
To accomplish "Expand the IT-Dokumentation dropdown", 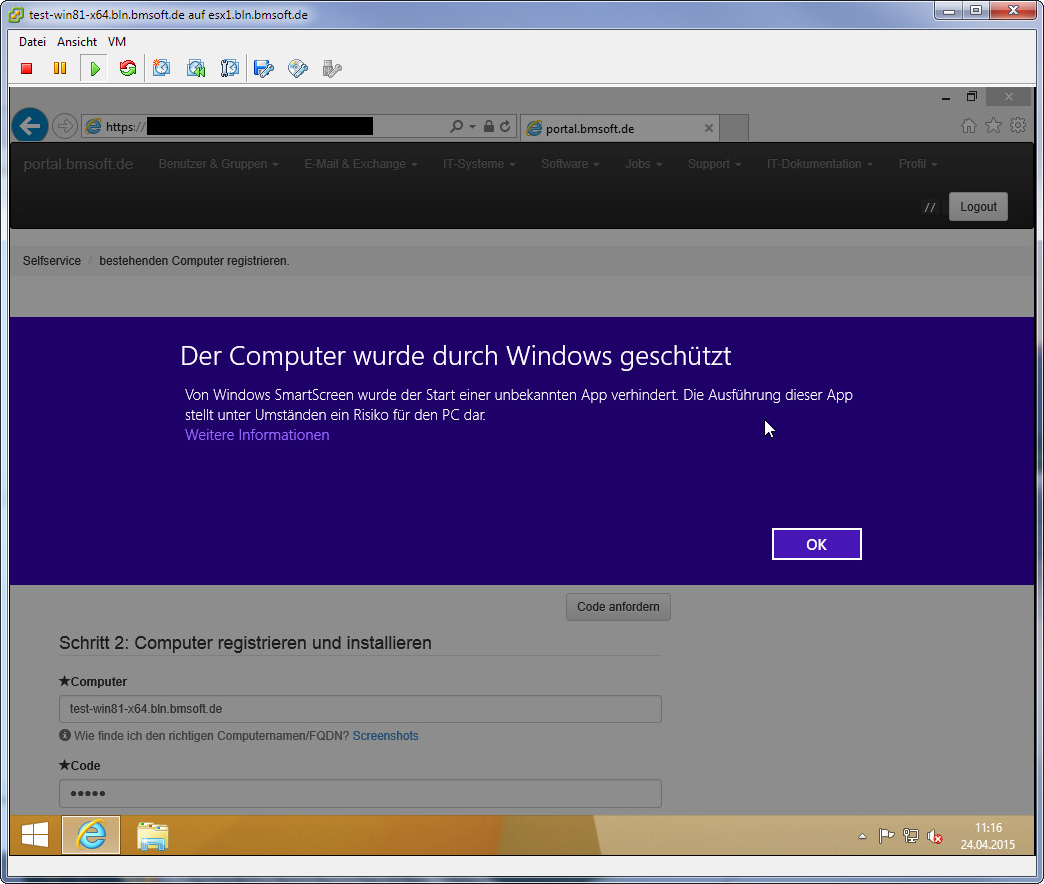I will click(820, 164).
